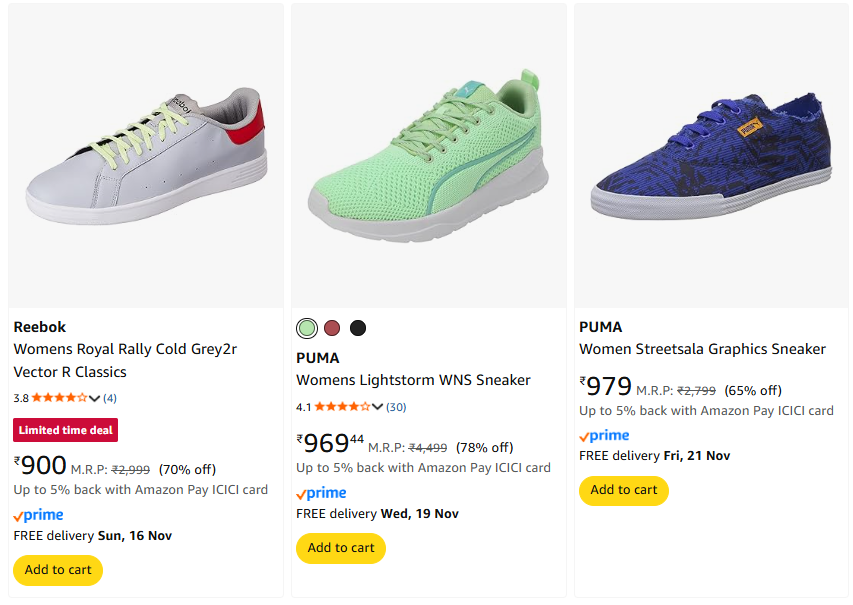Image resolution: width=853 pixels, height=605 pixels.
Task: Click the Prime logo under Reebok listing
Action: click(38, 515)
